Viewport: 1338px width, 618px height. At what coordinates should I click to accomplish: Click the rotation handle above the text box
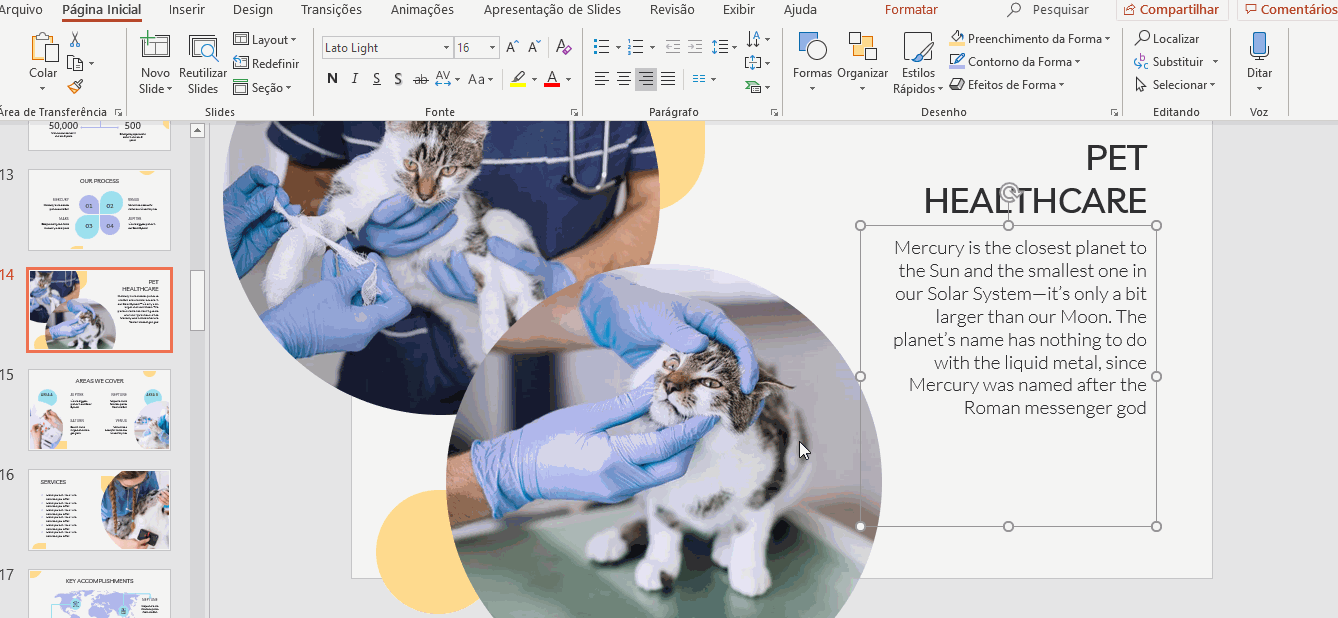[1009, 191]
